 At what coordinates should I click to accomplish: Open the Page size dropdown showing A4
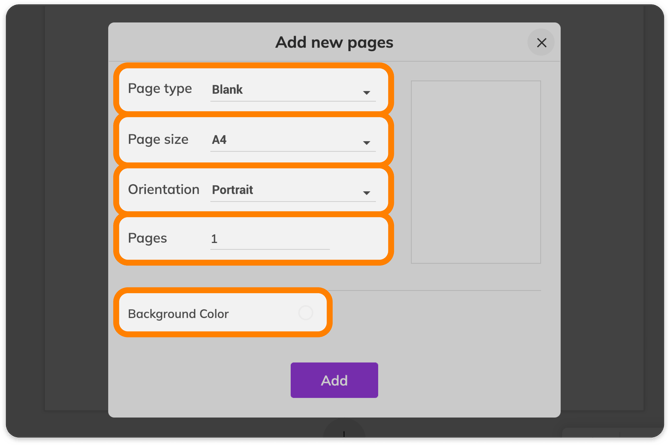click(x=293, y=140)
